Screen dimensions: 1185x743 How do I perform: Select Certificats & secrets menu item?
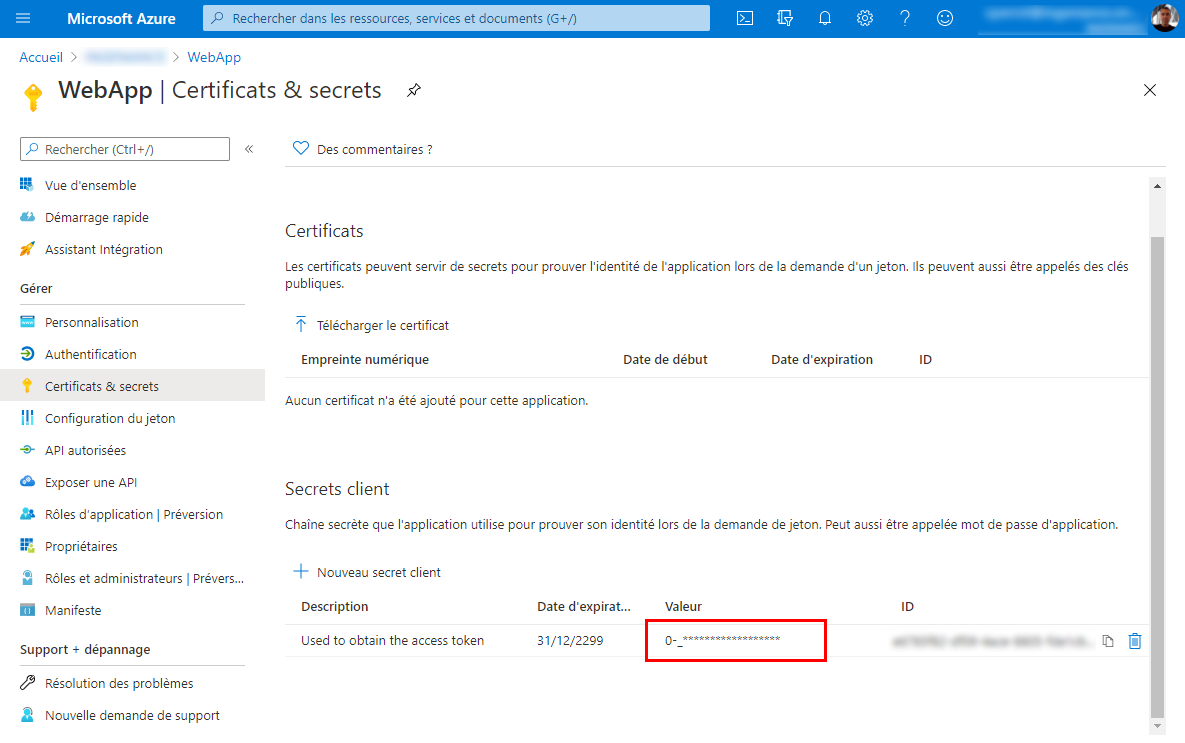coord(132,385)
